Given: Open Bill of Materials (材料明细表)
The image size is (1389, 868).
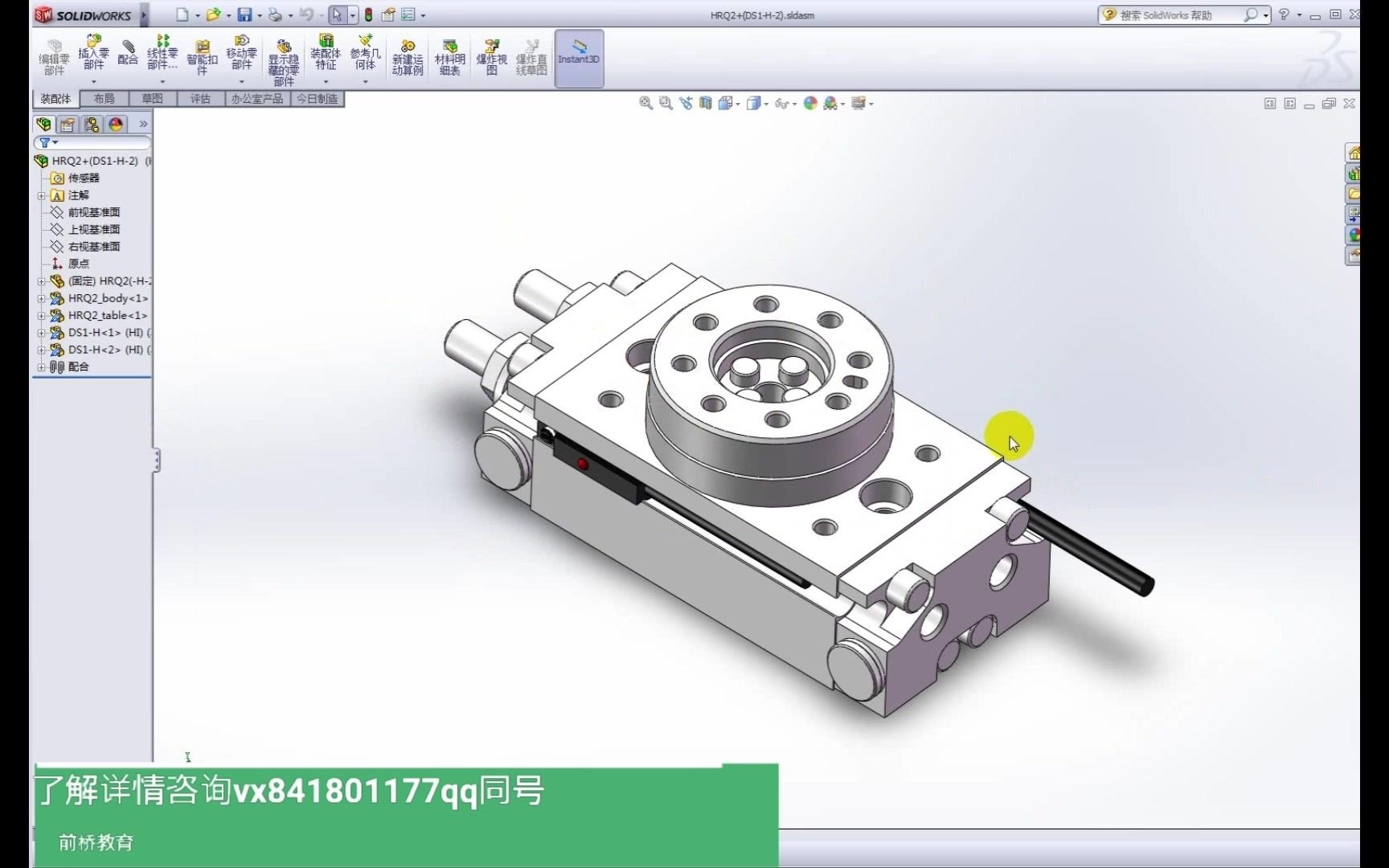Looking at the screenshot, I should [x=449, y=58].
